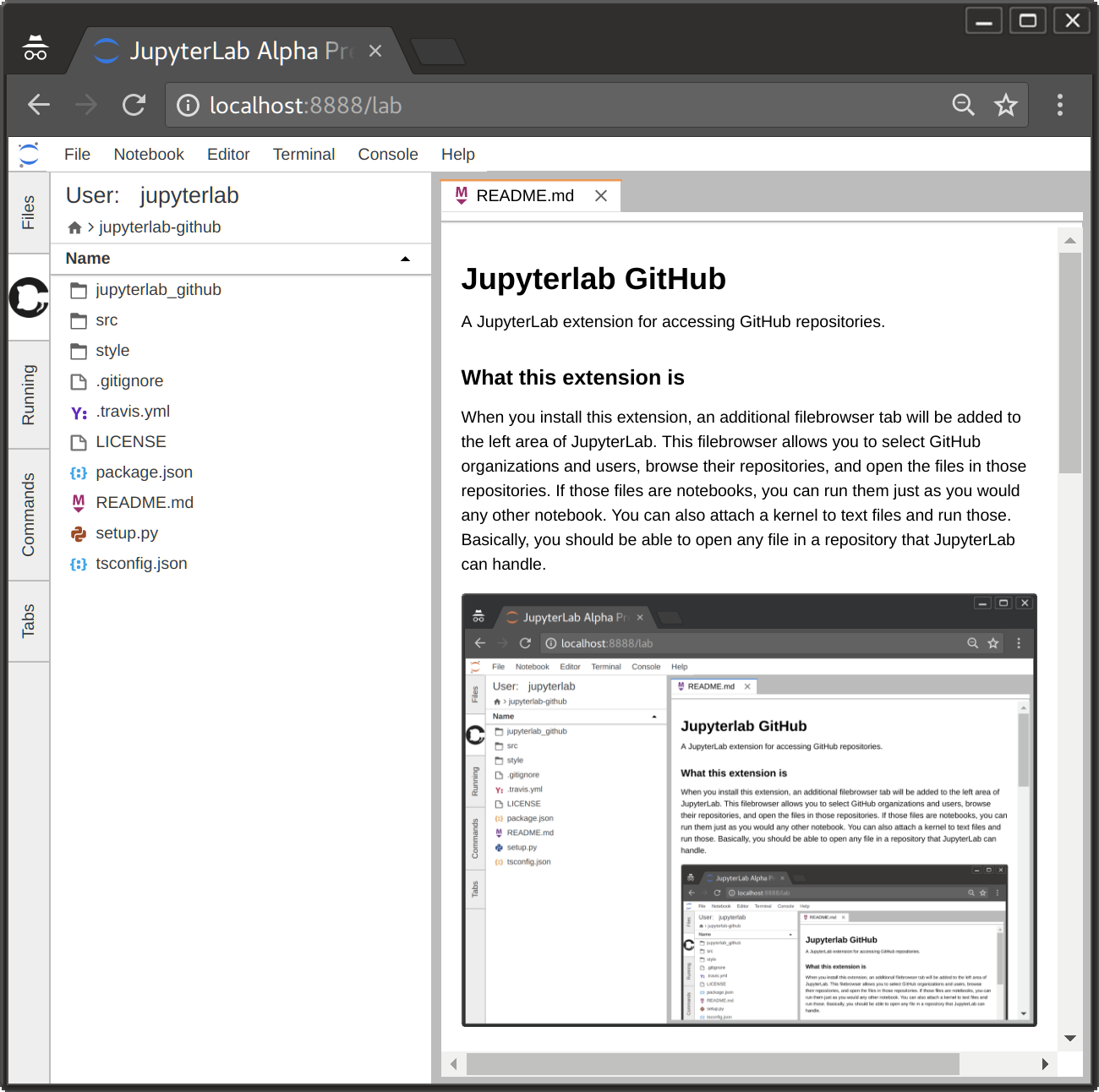
Task: Select the .travis.yml file name
Action: tap(133, 412)
